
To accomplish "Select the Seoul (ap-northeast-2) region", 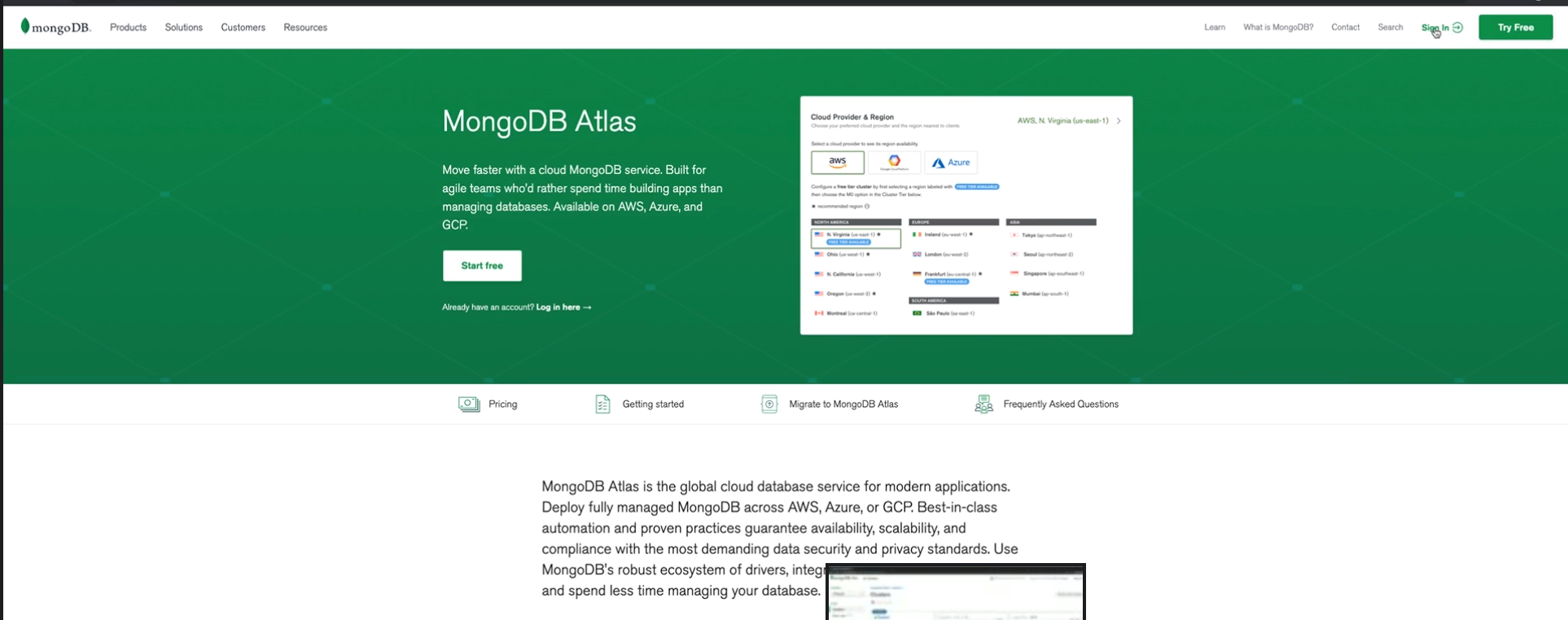I will 1042,255.
